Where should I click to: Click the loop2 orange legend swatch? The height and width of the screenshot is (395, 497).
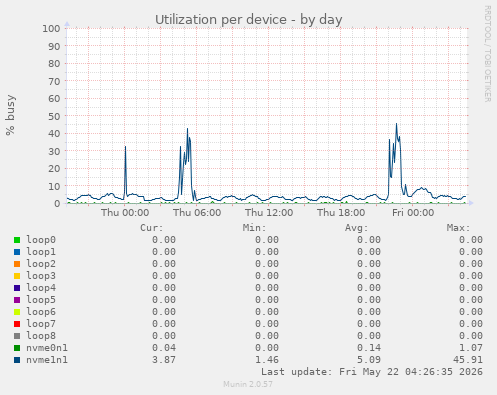click(17, 264)
